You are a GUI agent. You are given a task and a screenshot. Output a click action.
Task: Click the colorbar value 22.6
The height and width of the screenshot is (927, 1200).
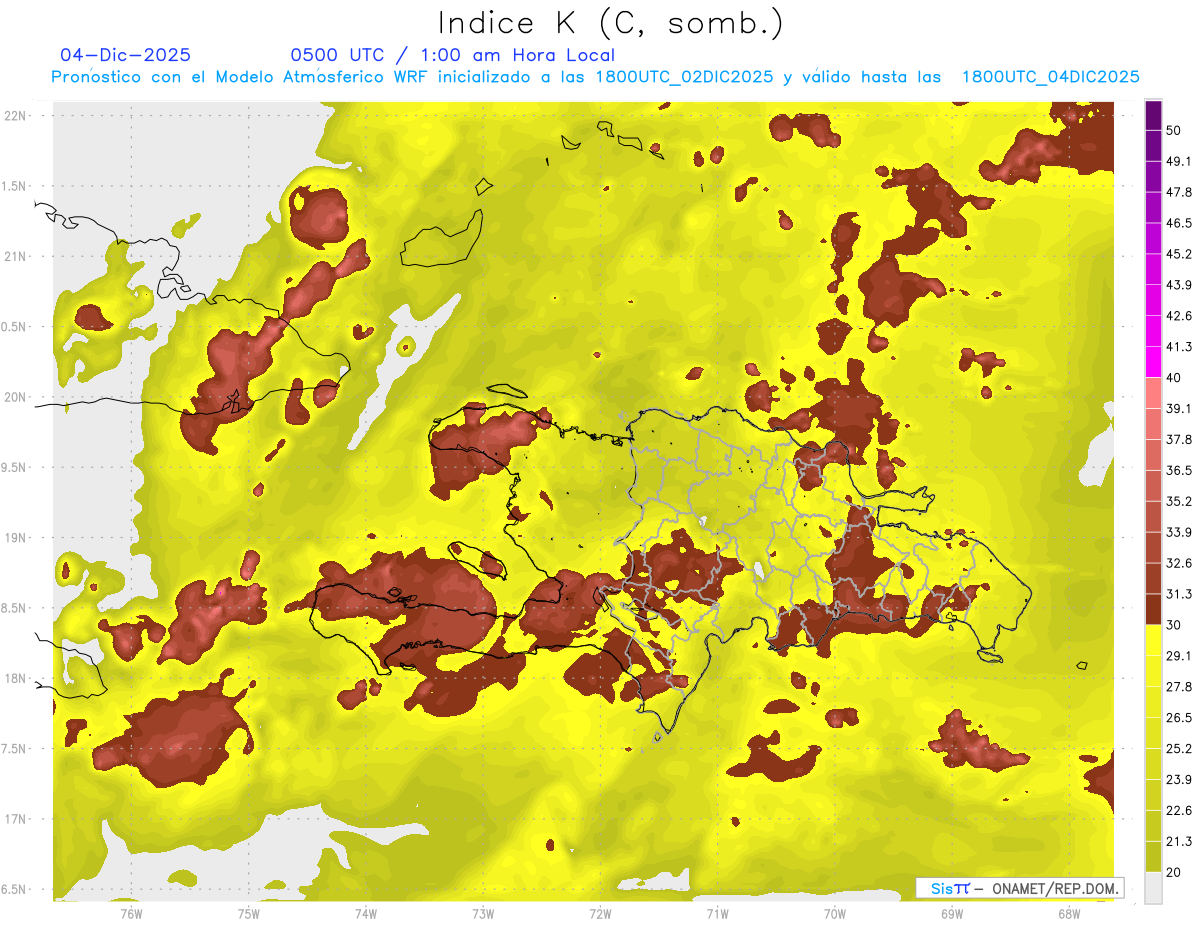pyautogui.click(x=1179, y=811)
